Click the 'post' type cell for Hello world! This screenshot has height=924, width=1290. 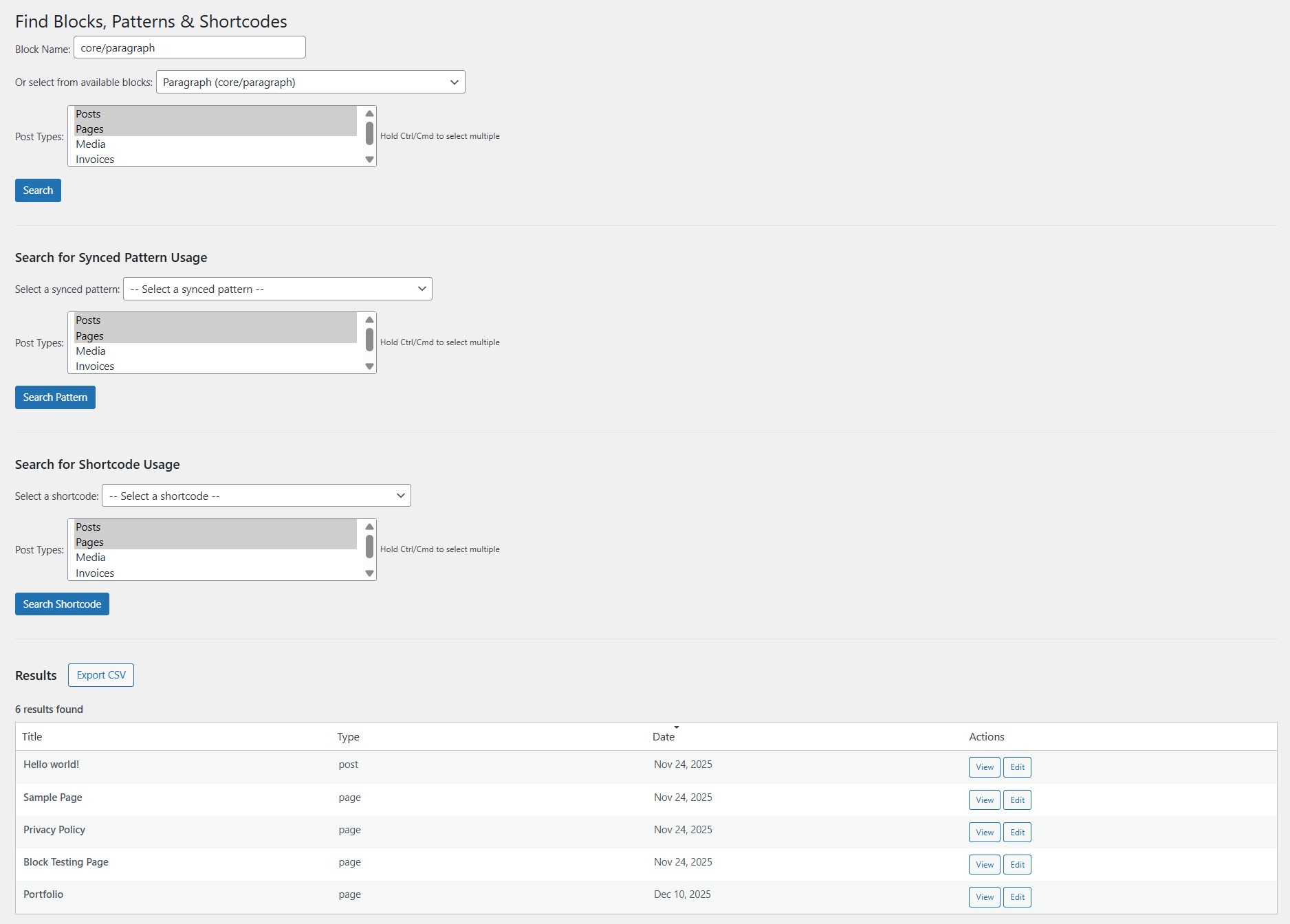tap(348, 764)
